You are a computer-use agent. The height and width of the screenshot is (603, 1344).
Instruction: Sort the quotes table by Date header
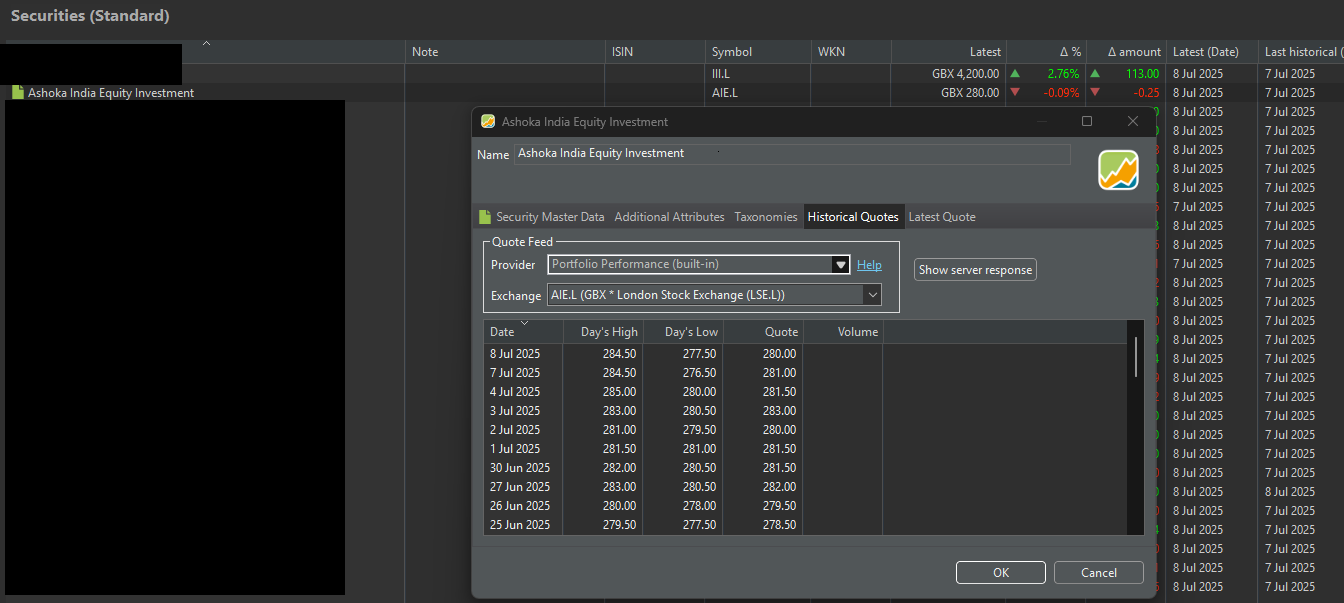[522, 331]
